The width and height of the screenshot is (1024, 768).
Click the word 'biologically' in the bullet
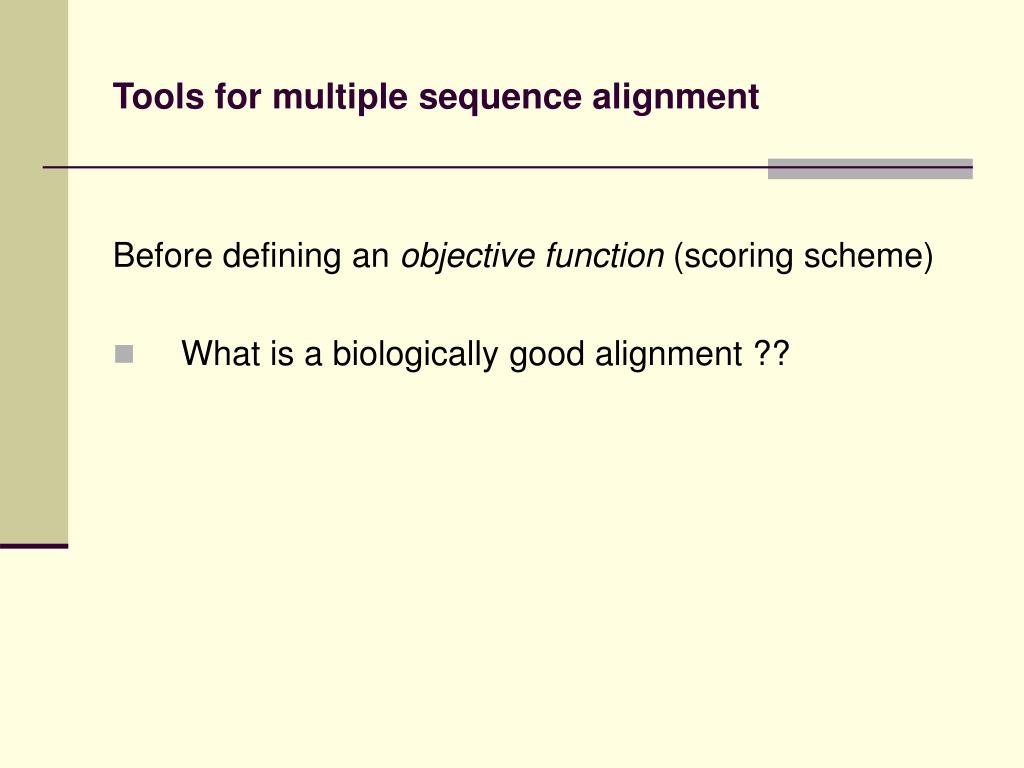(415, 355)
